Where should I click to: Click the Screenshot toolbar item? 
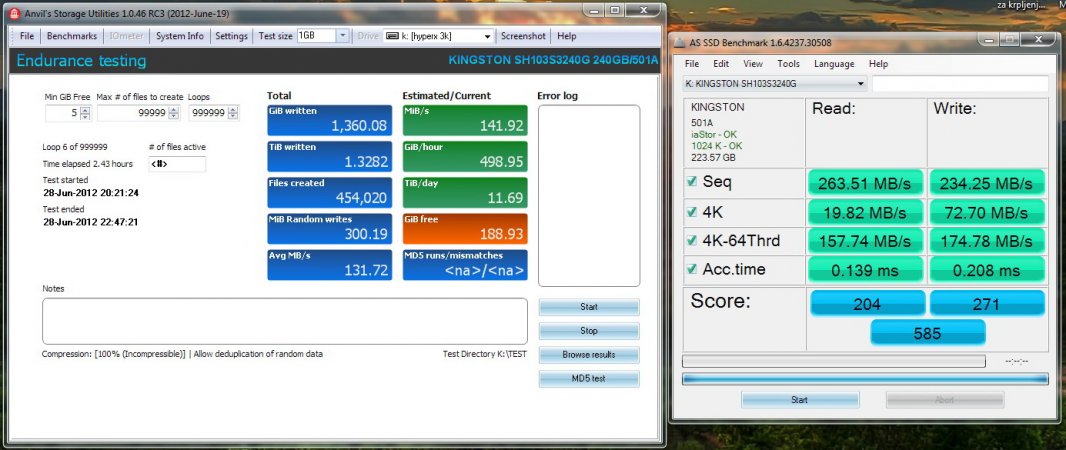click(x=523, y=36)
